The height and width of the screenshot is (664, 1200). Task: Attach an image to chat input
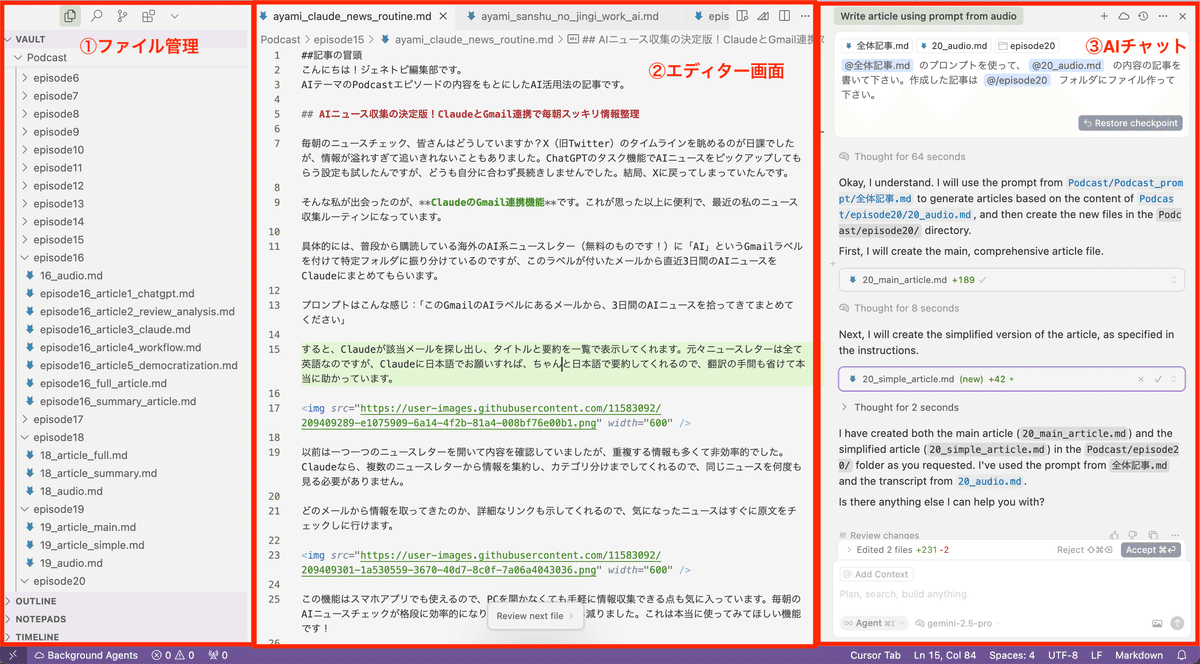[1157, 623]
